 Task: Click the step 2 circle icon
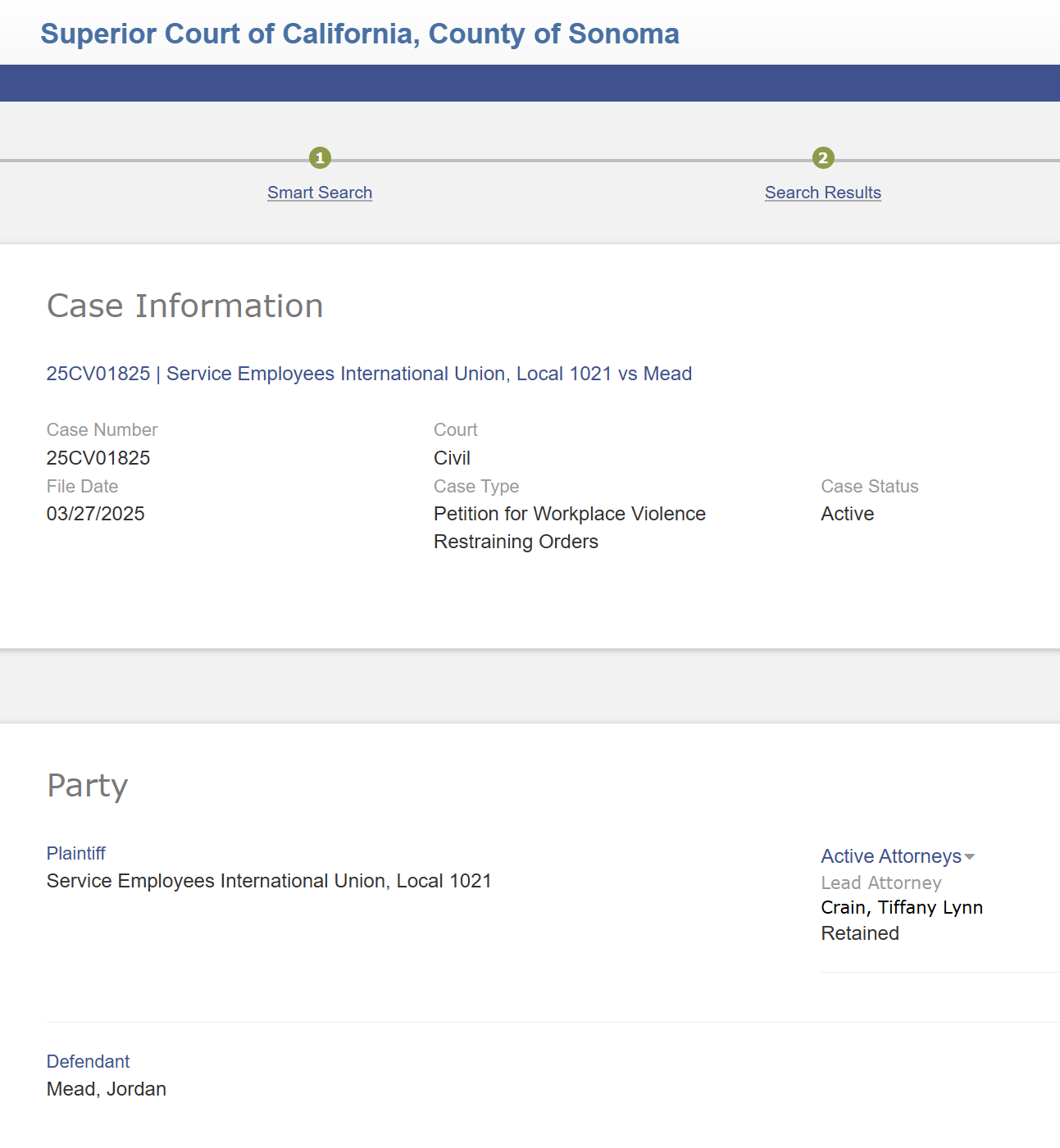click(x=823, y=157)
